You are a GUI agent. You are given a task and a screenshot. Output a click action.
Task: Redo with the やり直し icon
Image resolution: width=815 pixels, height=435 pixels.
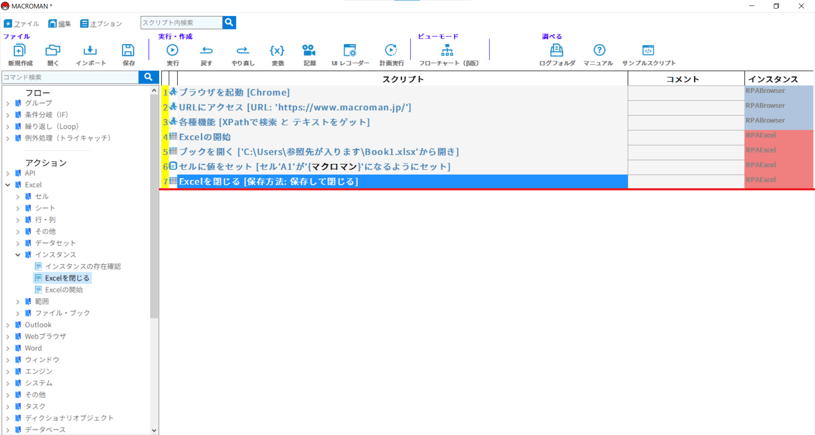click(243, 50)
